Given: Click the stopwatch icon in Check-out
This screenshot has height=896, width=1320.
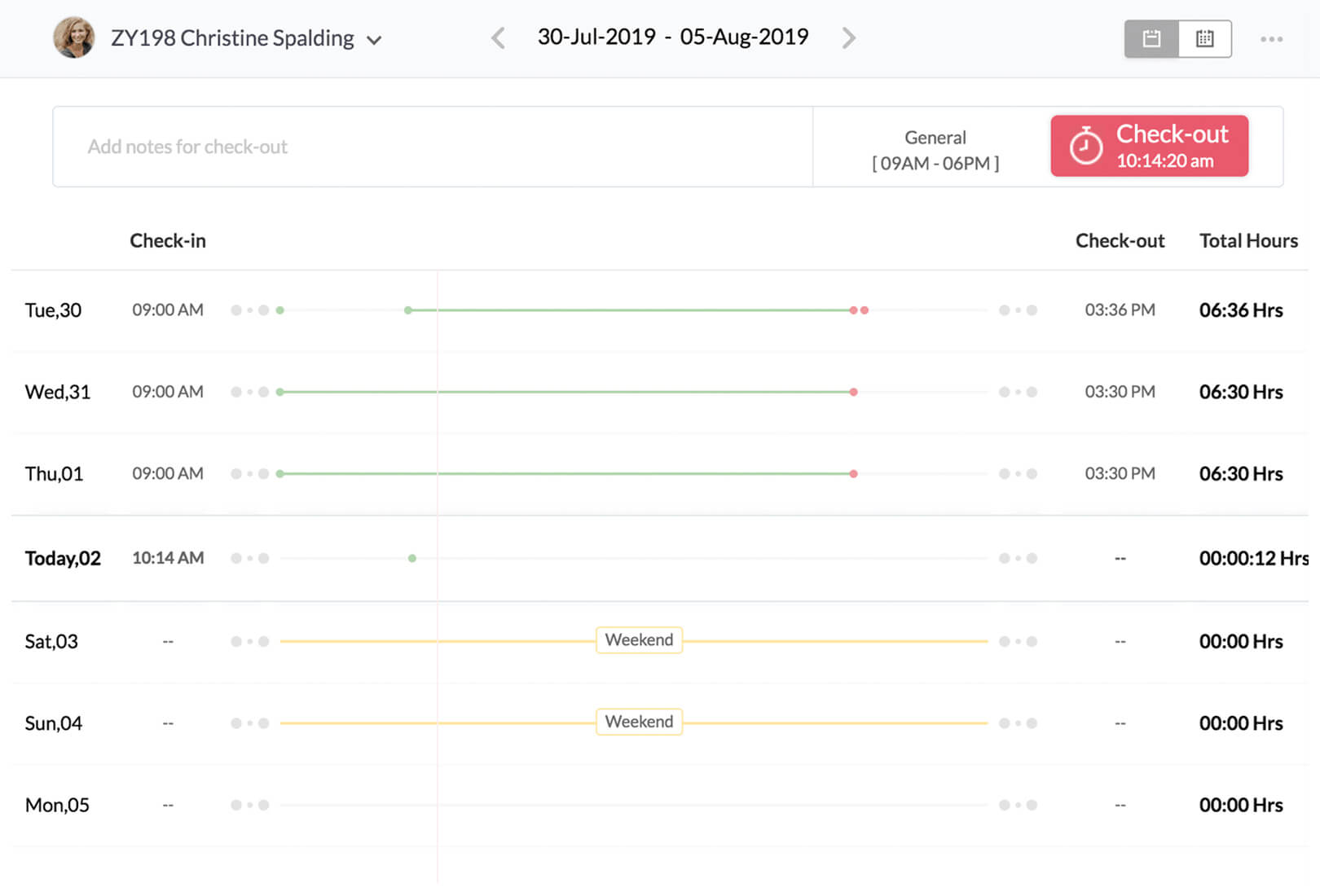Looking at the screenshot, I should click(1085, 147).
